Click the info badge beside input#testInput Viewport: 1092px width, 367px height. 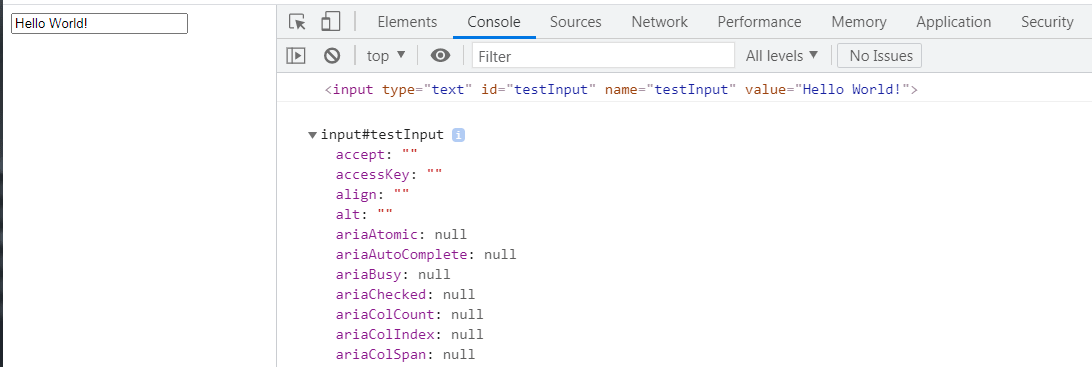click(x=458, y=135)
